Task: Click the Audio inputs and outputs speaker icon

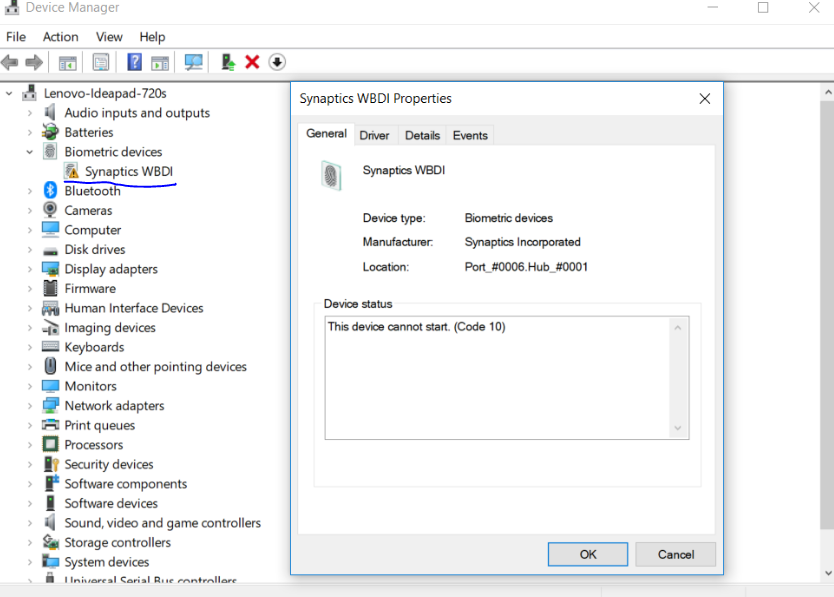Action: [50, 112]
